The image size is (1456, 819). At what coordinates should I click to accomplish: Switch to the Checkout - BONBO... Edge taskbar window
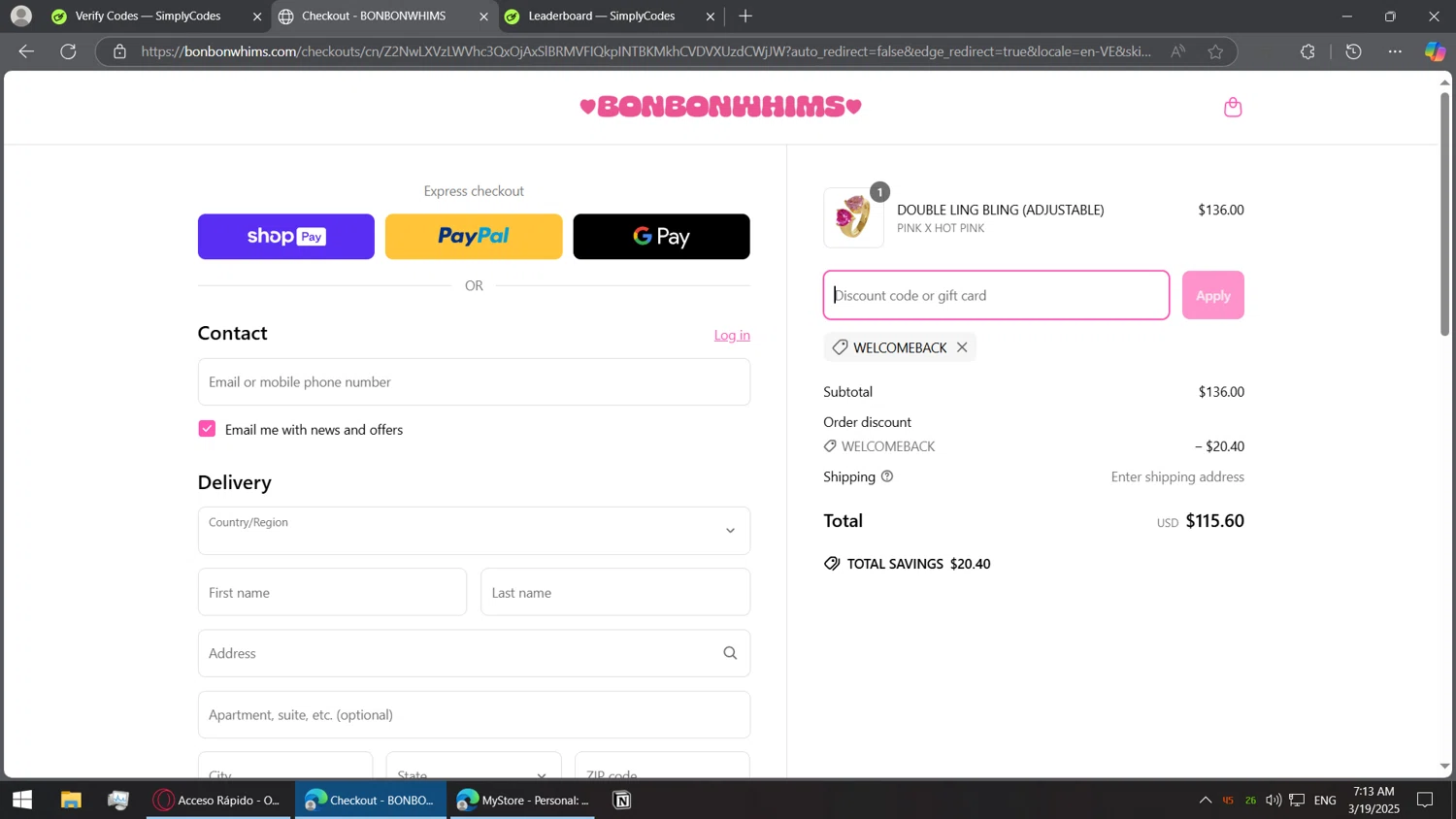click(370, 800)
